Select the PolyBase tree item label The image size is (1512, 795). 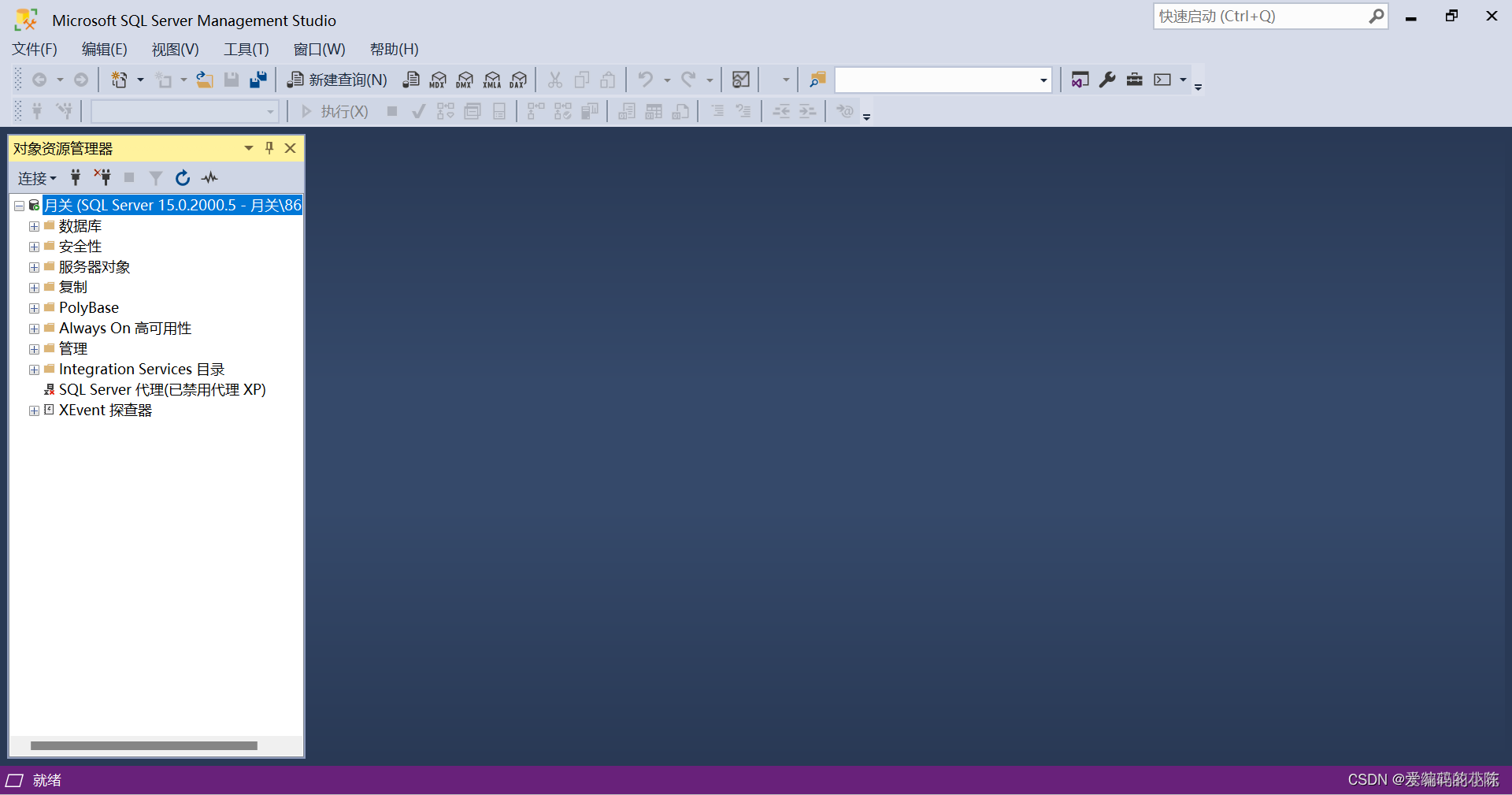click(89, 307)
